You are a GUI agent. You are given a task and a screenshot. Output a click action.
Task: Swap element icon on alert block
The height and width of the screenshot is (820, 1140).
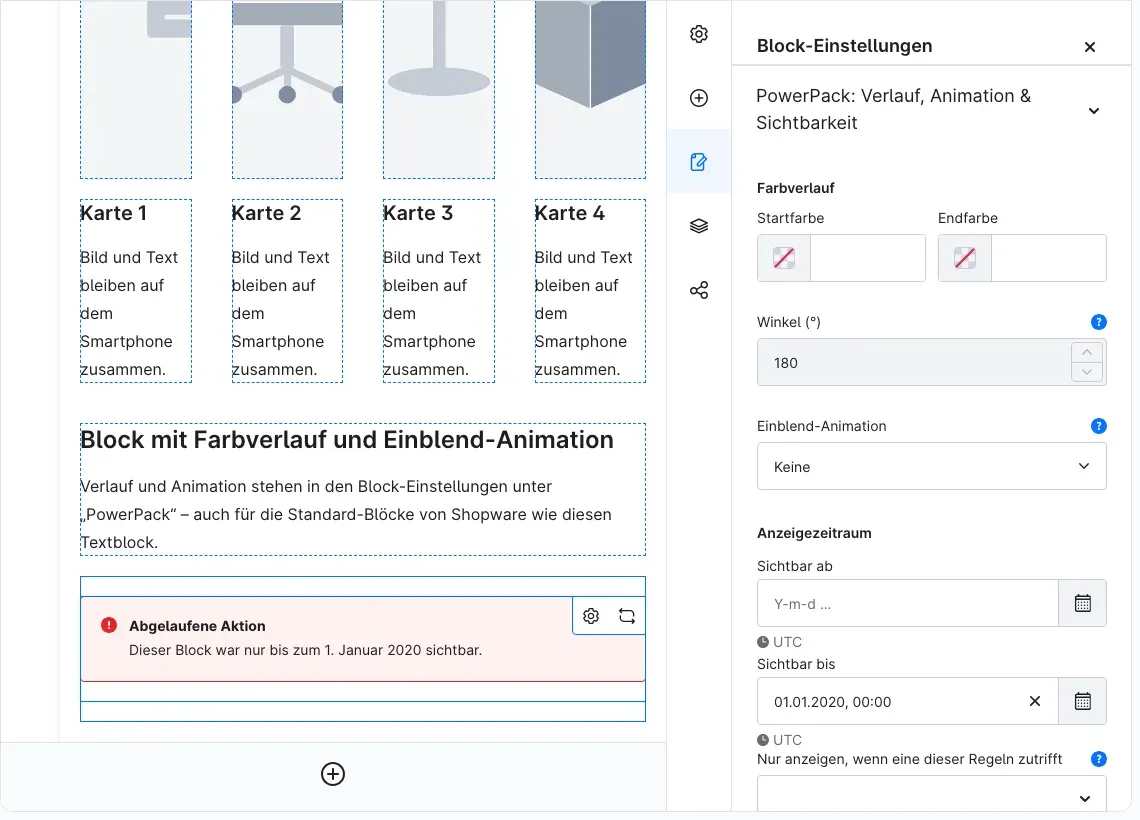[627, 616]
